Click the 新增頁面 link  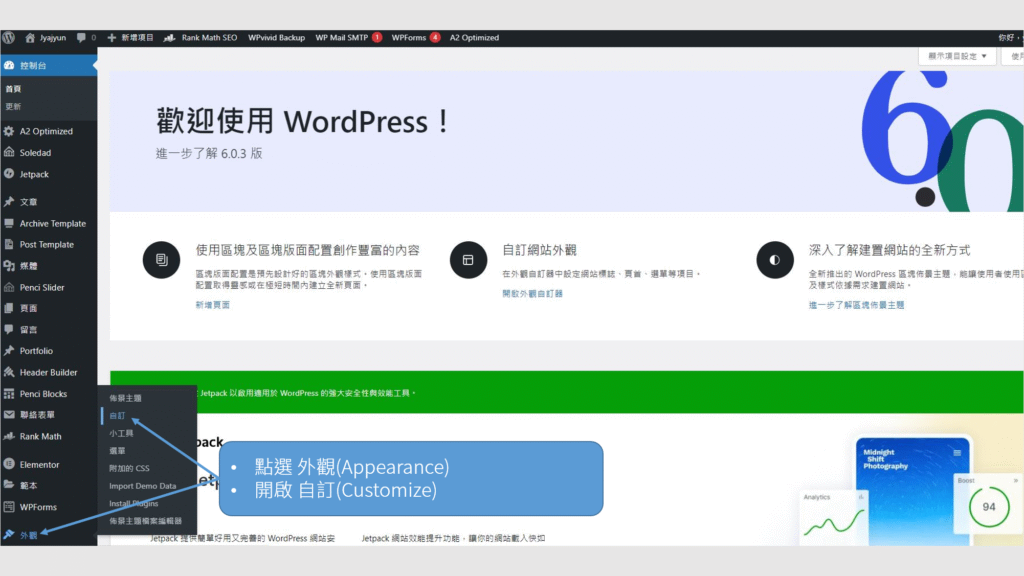(212, 305)
